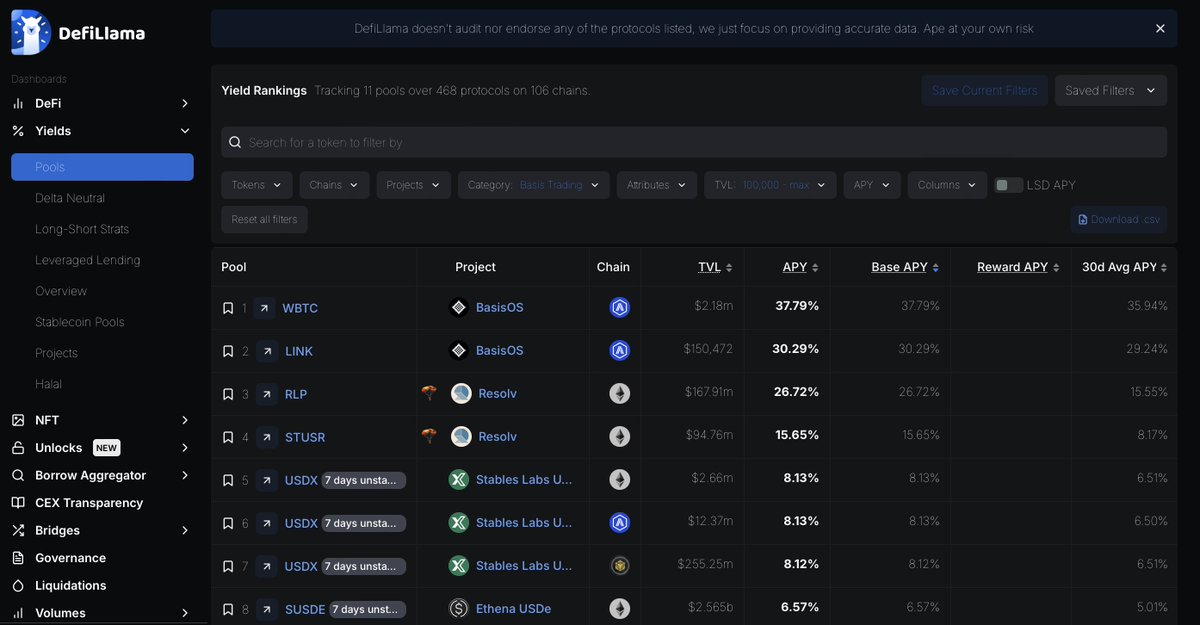Sort table by Base APY column
The image size is (1200, 625).
[905, 267]
